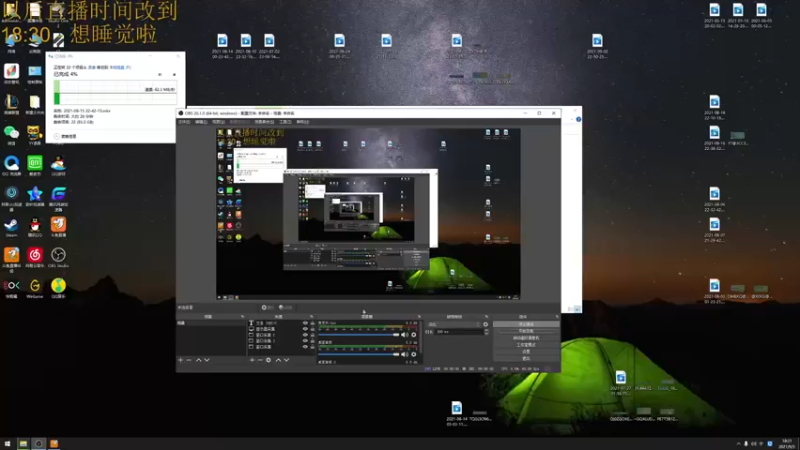Screen dimensions: 800x450
Task: Pop out the Scene Transitions dock
Action: 486,317
